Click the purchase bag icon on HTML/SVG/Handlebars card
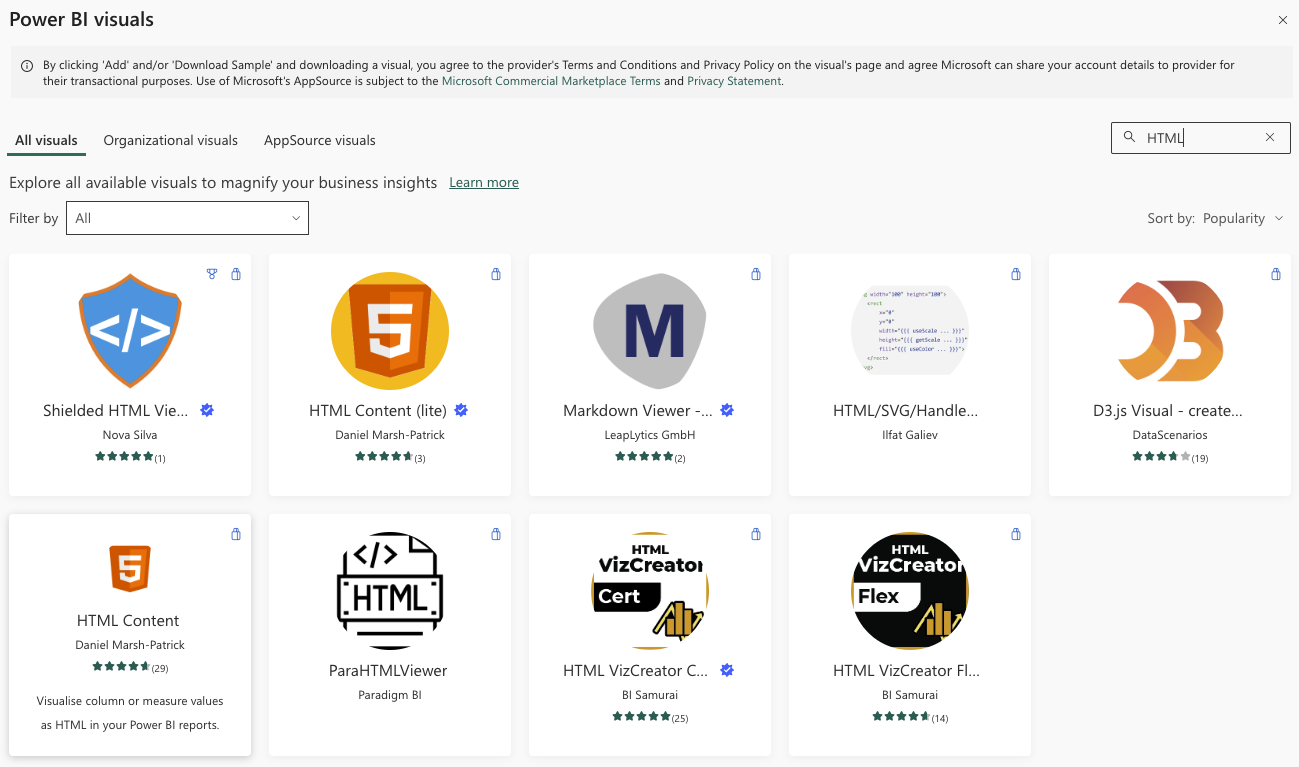The width and height of the screenshot is (1299, 767). coord(1016,274)
